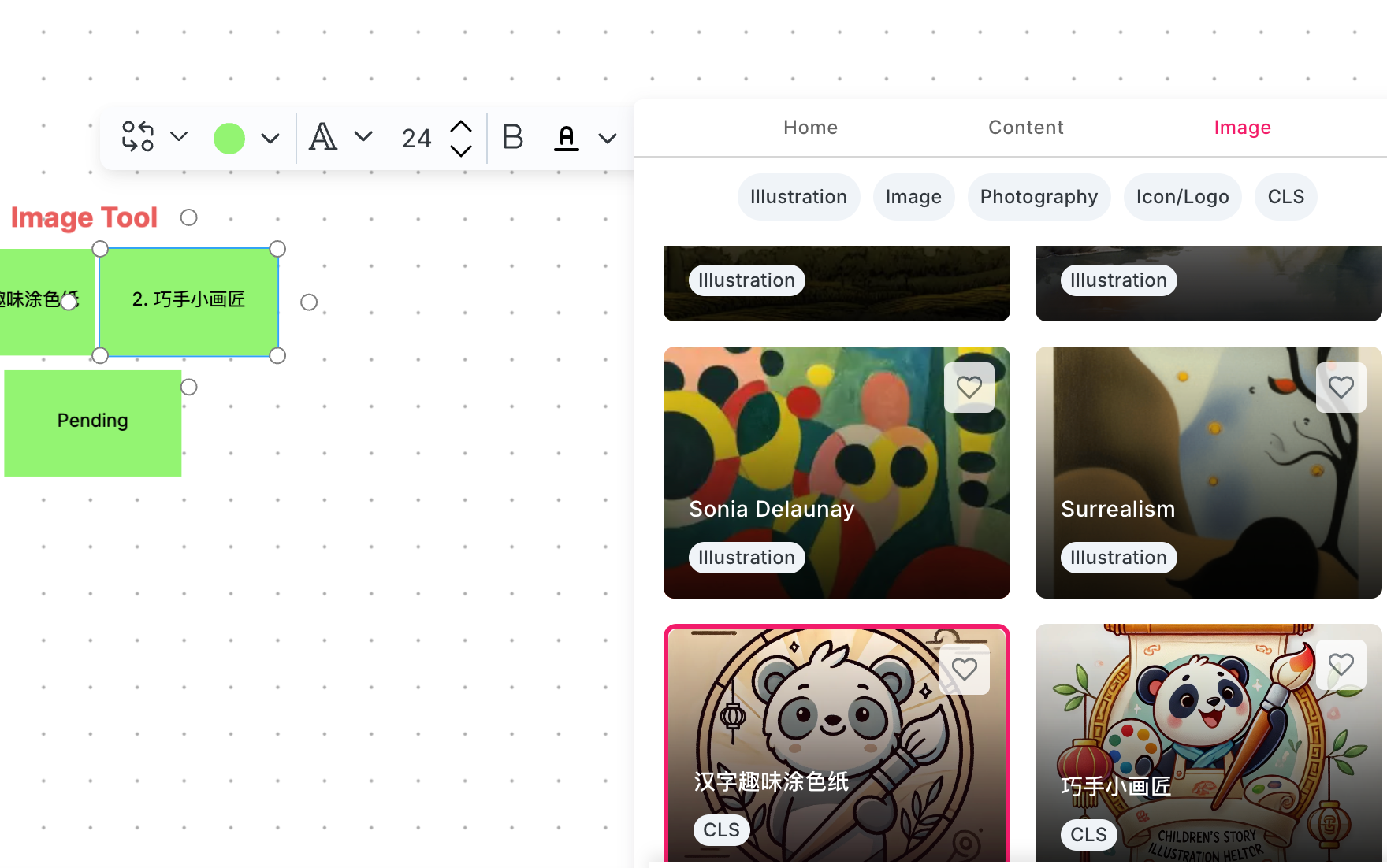Switch to the Home tab
Screen dimensions: 1387x868
coord(810,128)
